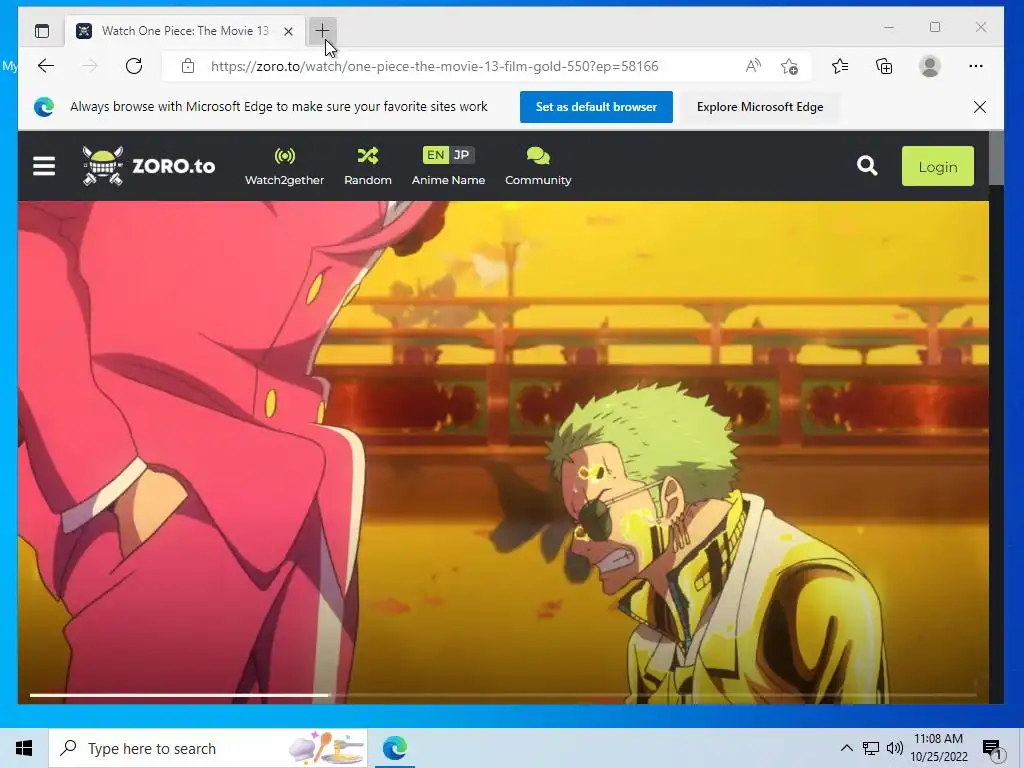Click the zoro.to address bar URL

pos(434,66)
